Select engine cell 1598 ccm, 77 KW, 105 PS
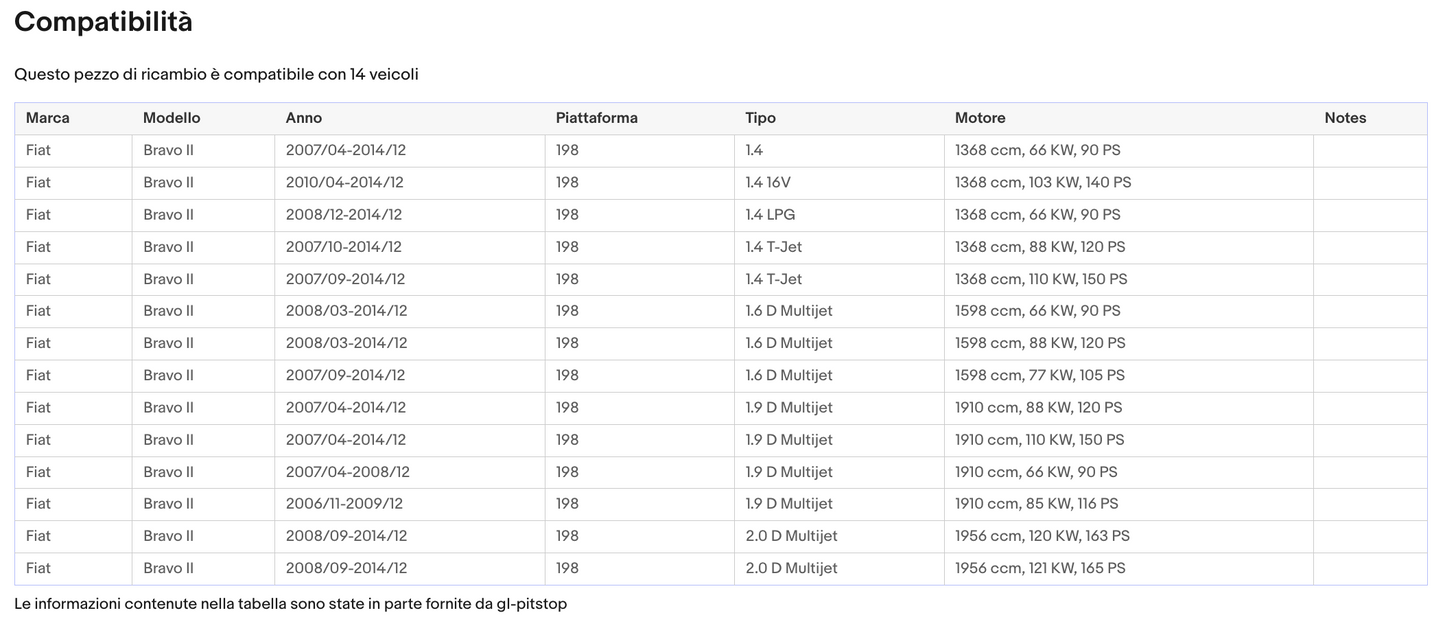Screen dimensions: 1445x626 1039,375
